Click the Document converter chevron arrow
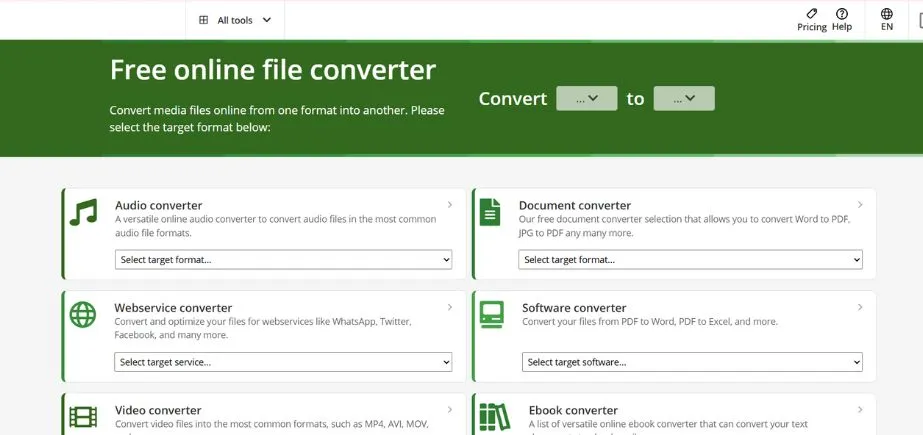This screenshot has width=923, height=435. [860, 205]
